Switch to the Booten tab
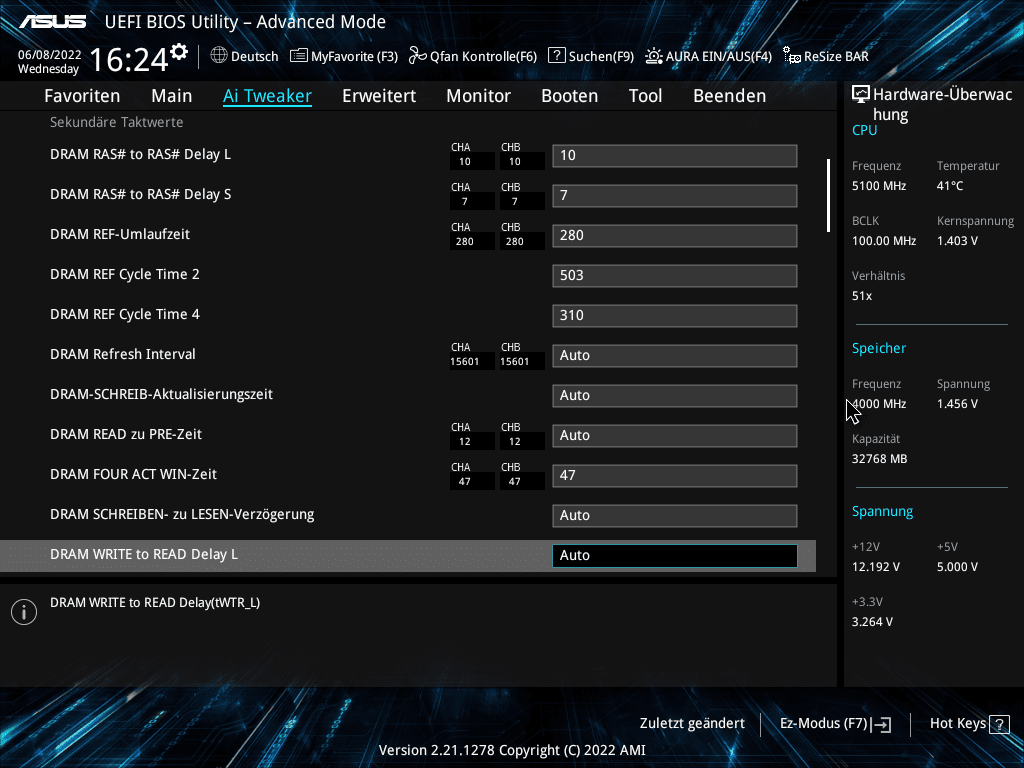The height and width of the screenshot is (768, 1024). point(569,96)
